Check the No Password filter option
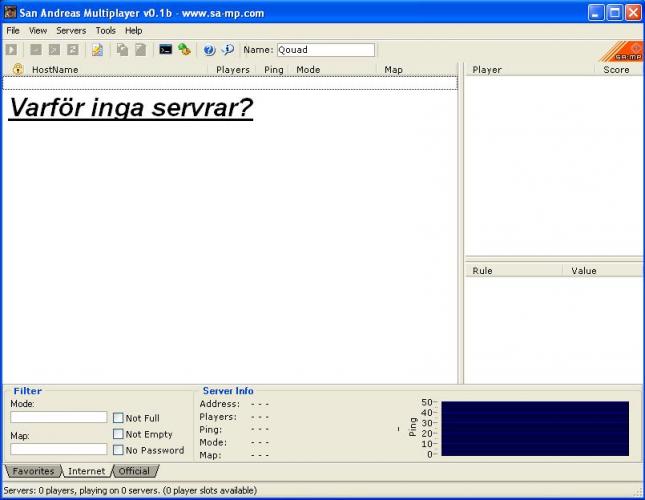The height and width of the screenshot is (500, 645). pyautogui.click(x=118, y=450)
